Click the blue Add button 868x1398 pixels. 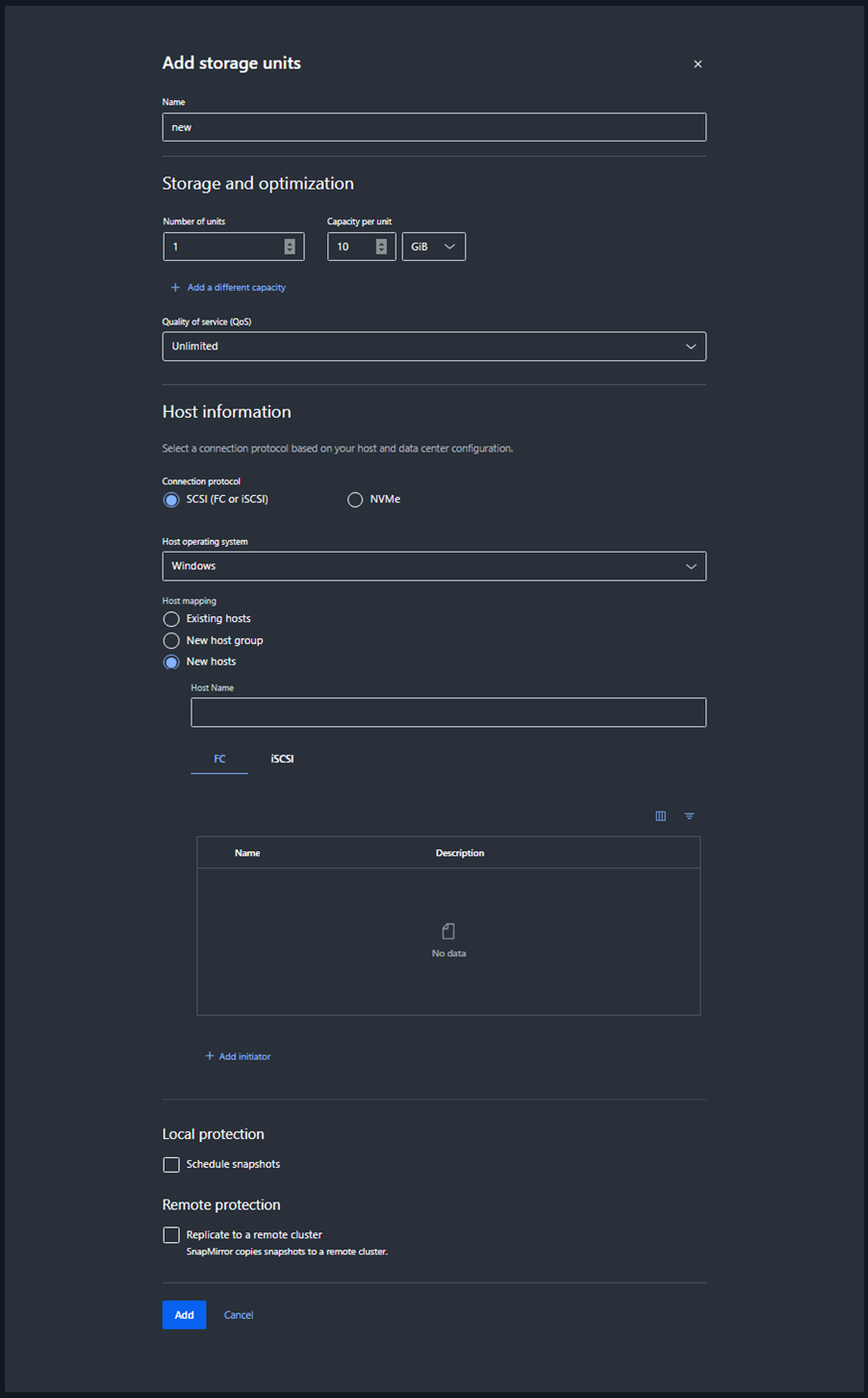tap(184, 1315)
